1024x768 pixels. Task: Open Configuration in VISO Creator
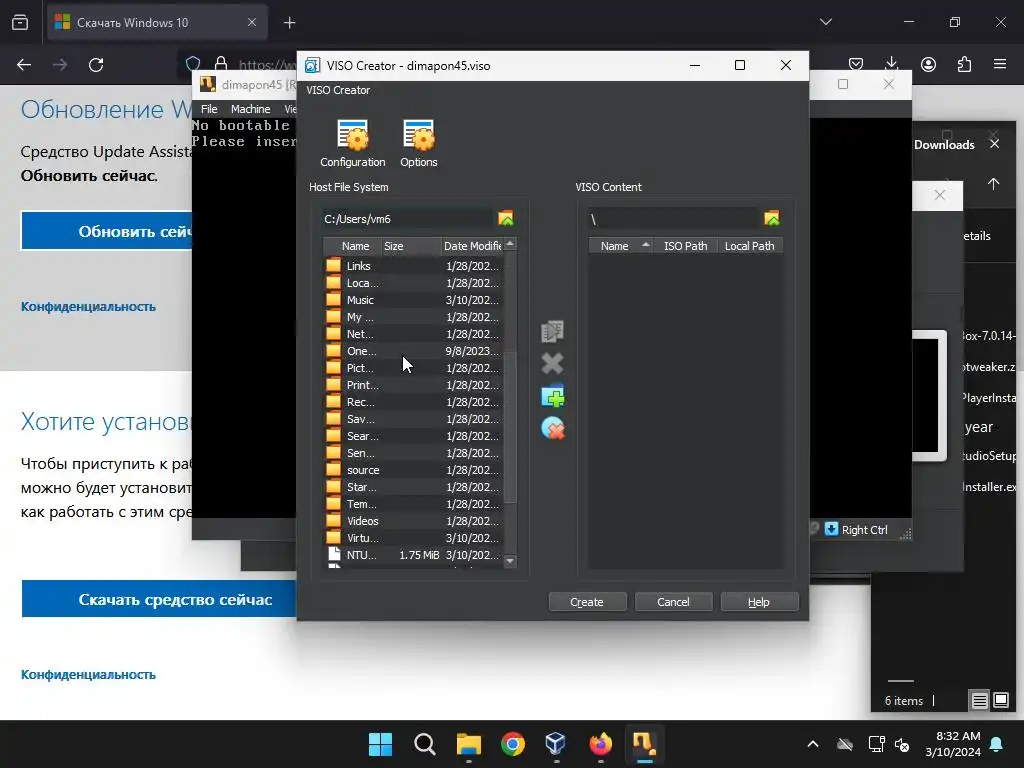pyautogui.click(x=352, y=144)
